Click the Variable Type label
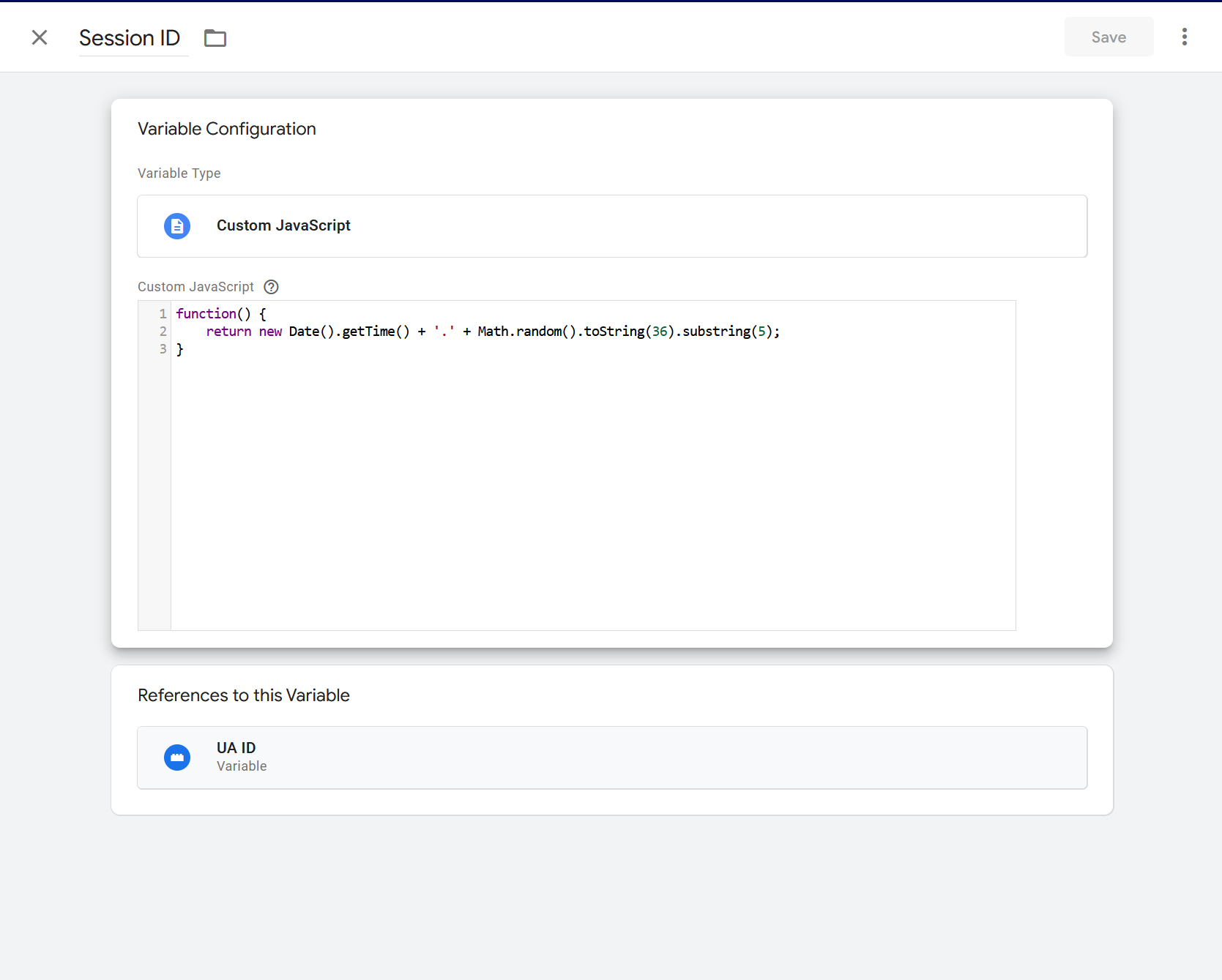This screenshot has width=1222, height=980. click(x=179, y=173)
